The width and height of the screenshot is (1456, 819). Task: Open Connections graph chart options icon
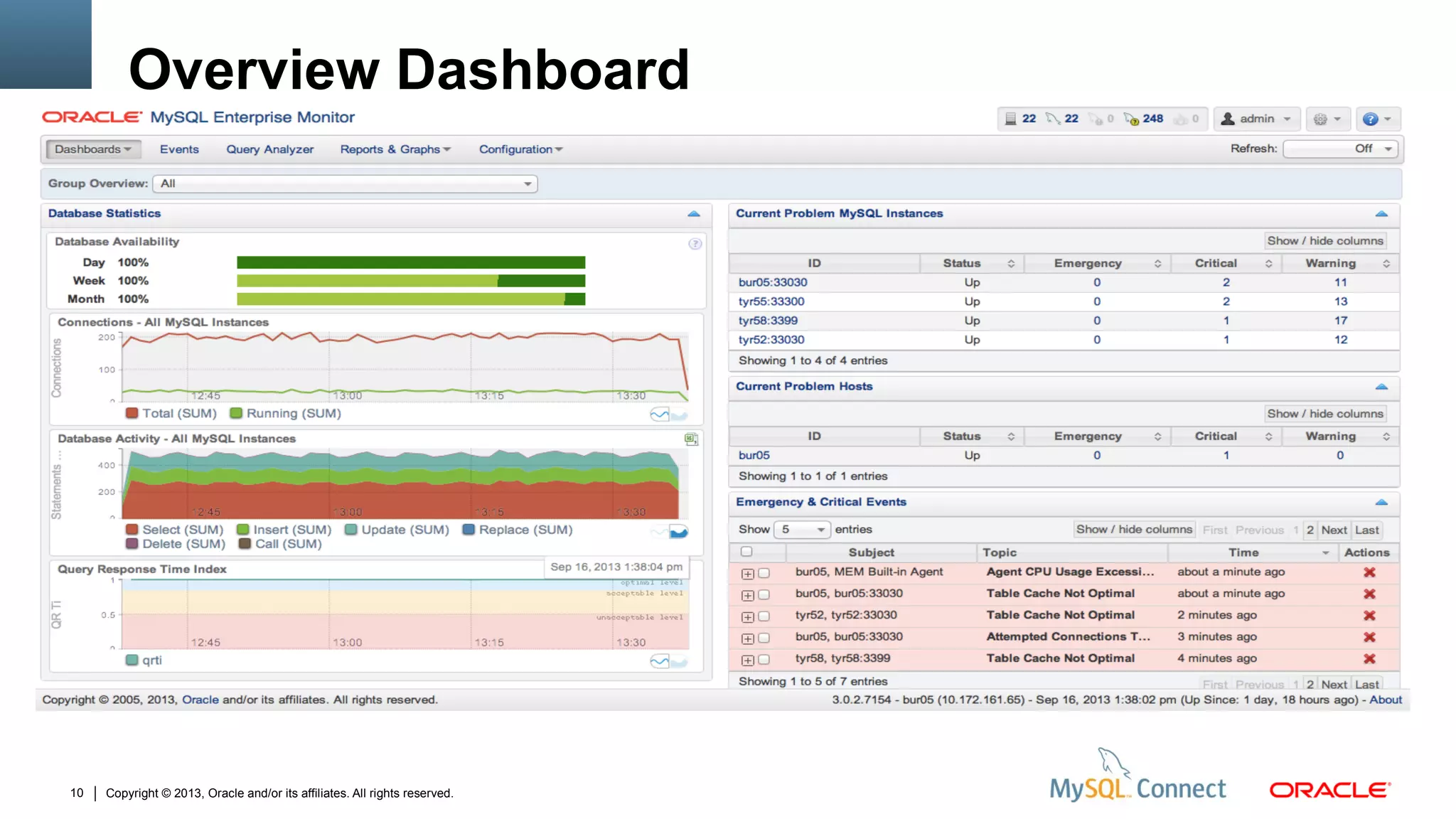668,414
